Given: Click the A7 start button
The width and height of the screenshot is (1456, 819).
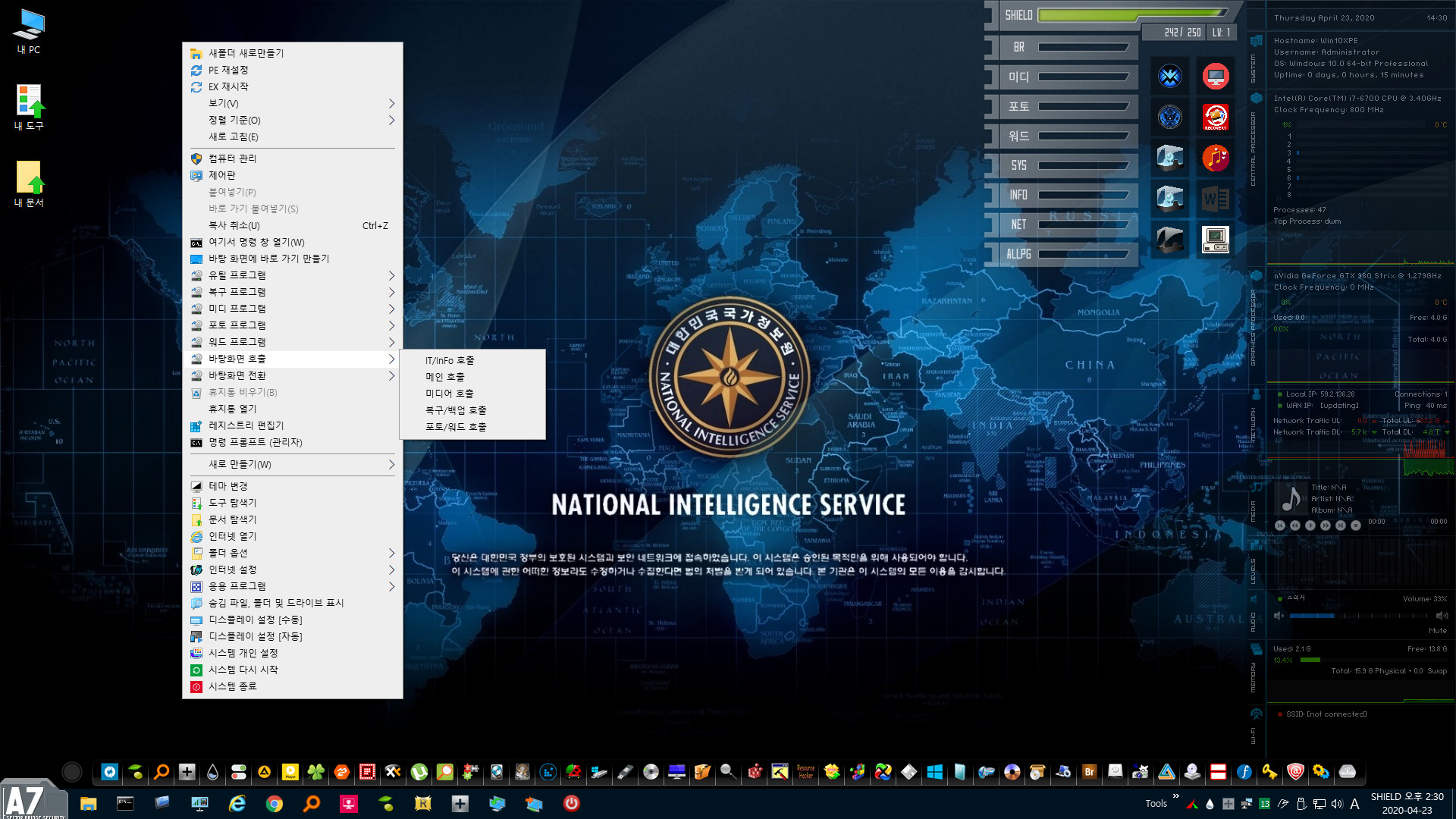Looking at the screenshot, I should [x=34, y=800].
